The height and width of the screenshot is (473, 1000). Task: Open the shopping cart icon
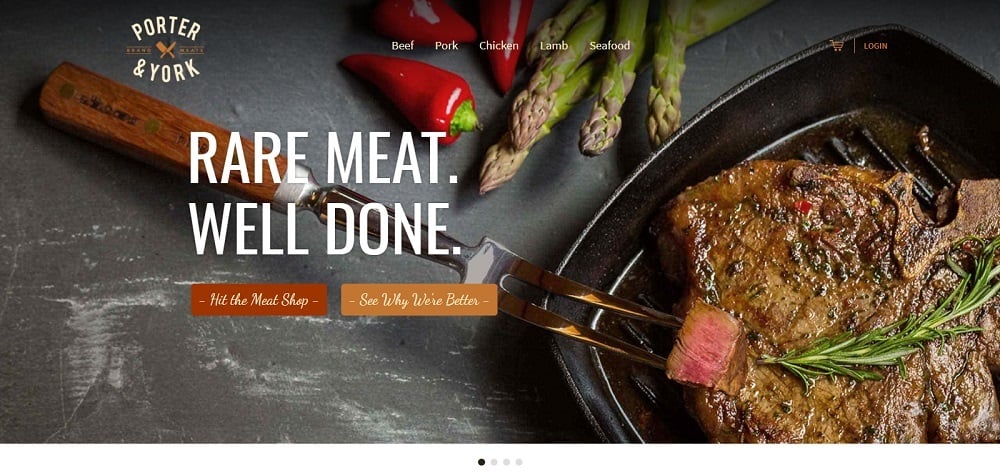coord(837,45)
